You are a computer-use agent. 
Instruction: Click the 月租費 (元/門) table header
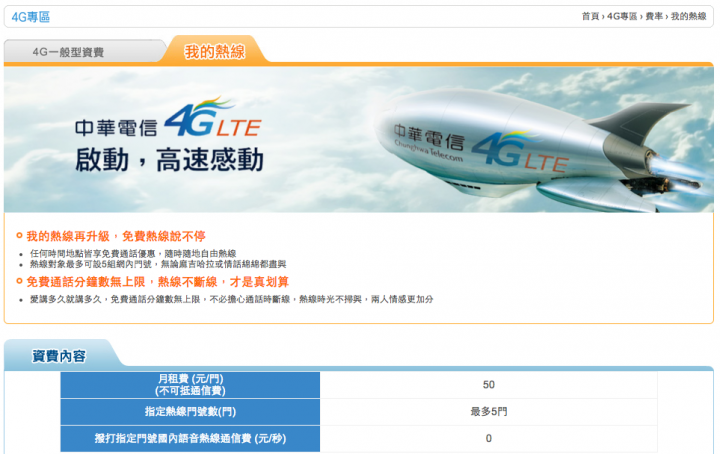point(190,385)
